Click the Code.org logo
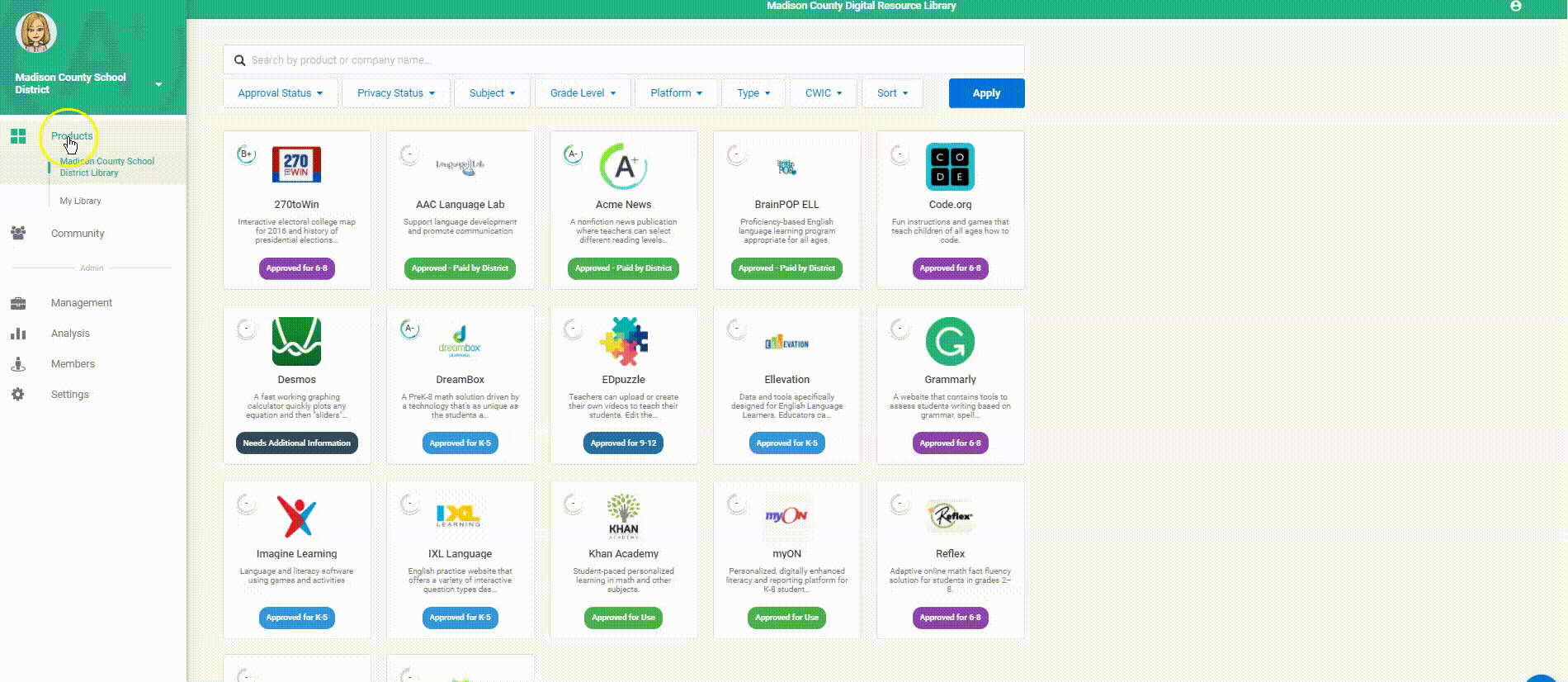Image resolution: width=1568 pixels, height=682 pixels. [950, 167]
